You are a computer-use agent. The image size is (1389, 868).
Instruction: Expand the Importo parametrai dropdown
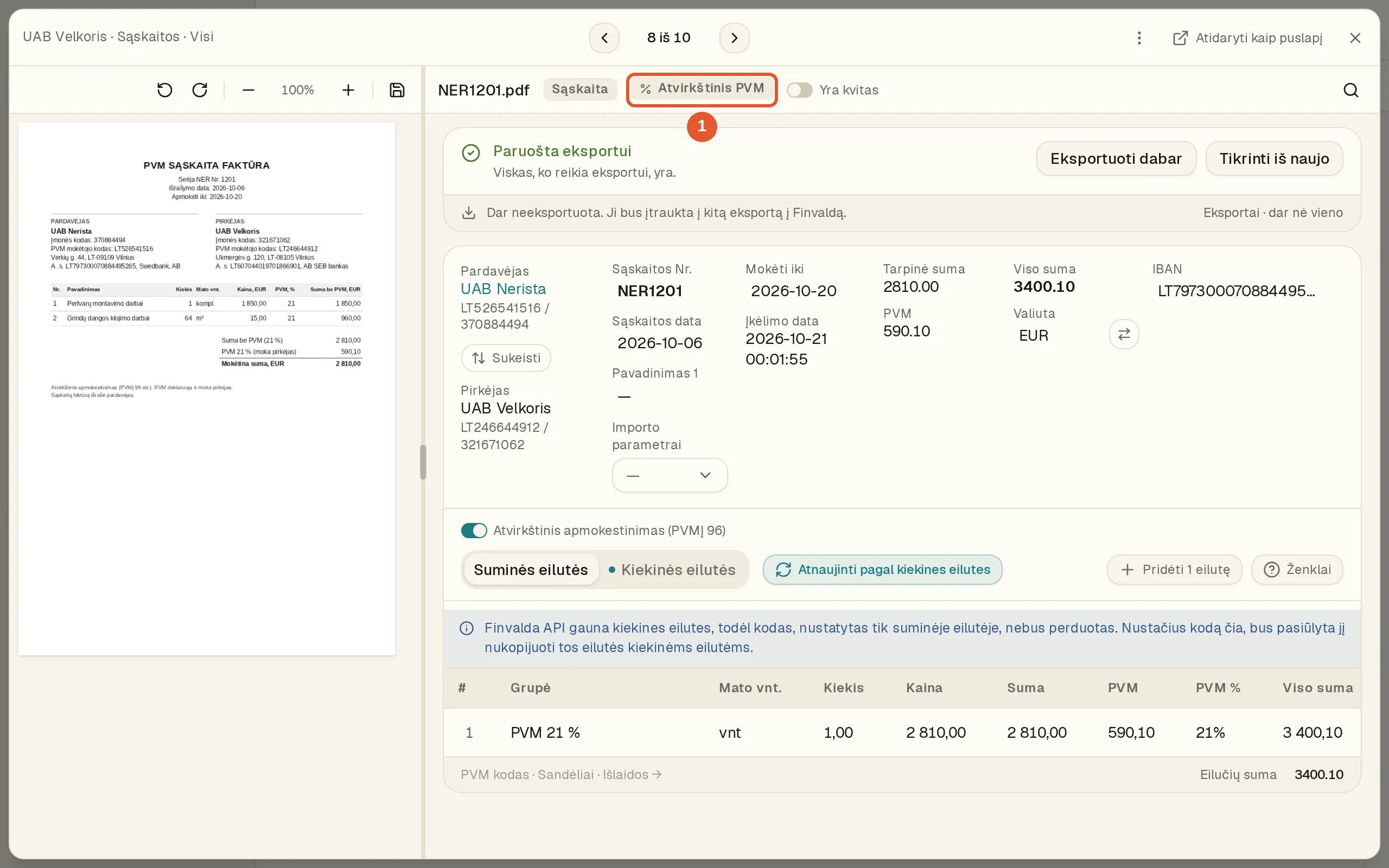tap(669, 475)
